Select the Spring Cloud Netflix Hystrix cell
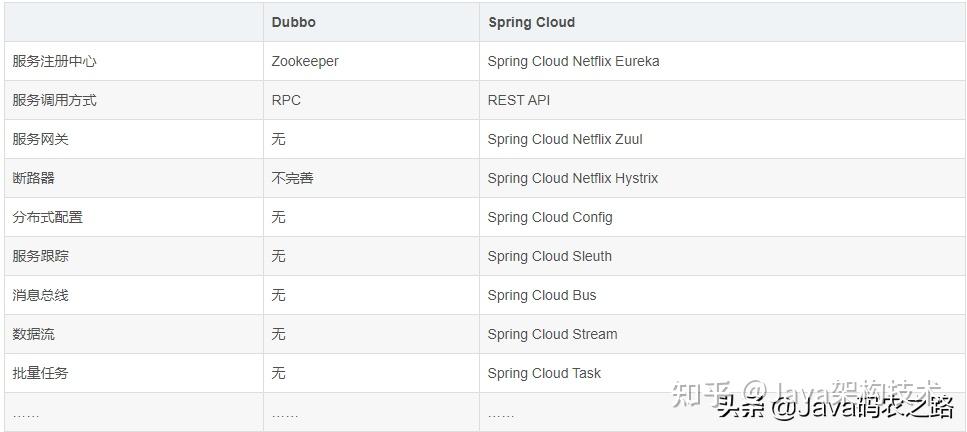Image resolution: width=967 pixels, height=432 pixels. click(x=573, y=178)
